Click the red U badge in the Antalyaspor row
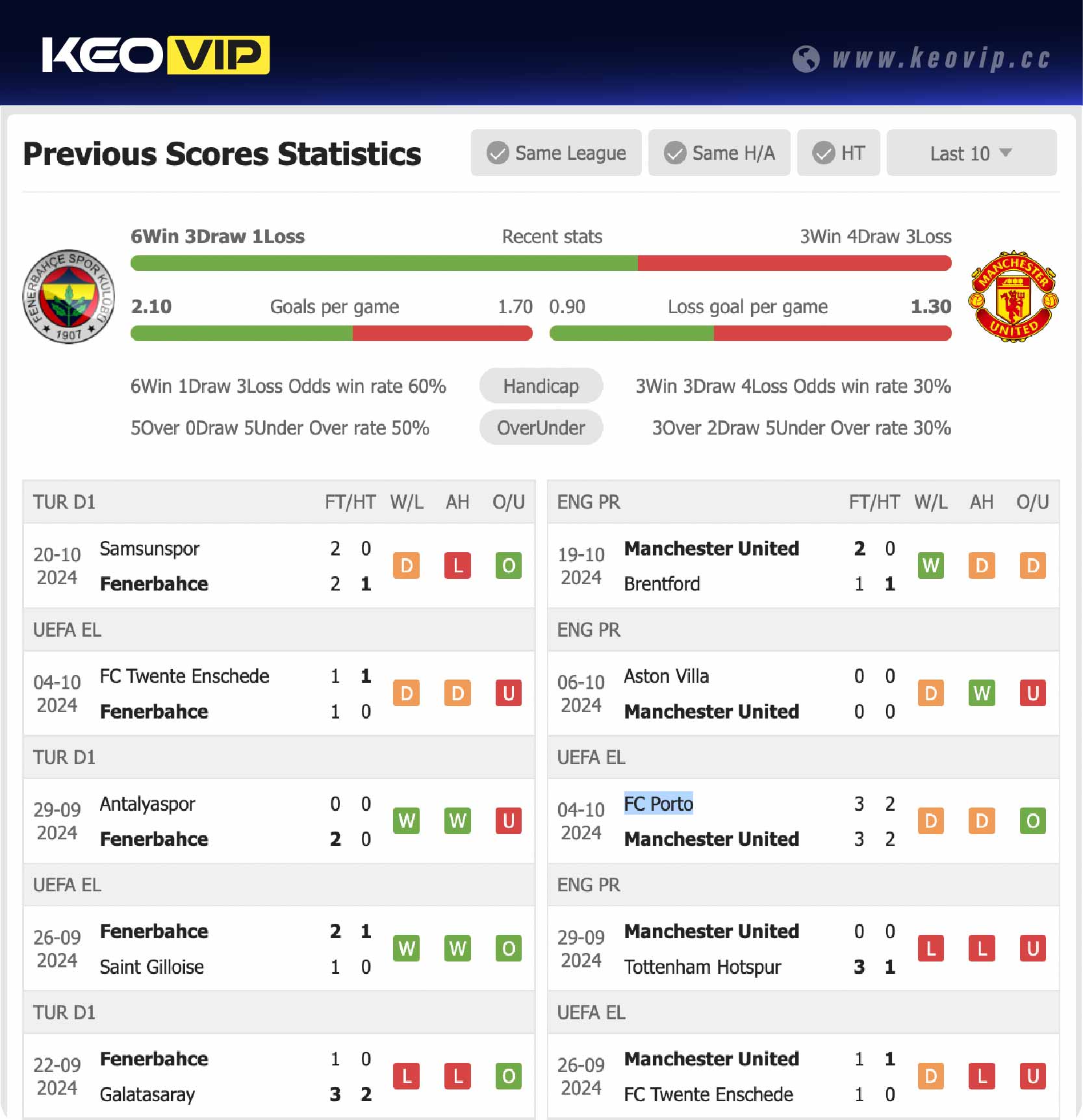1083x1120 pixels. click(x=509, y=821)
